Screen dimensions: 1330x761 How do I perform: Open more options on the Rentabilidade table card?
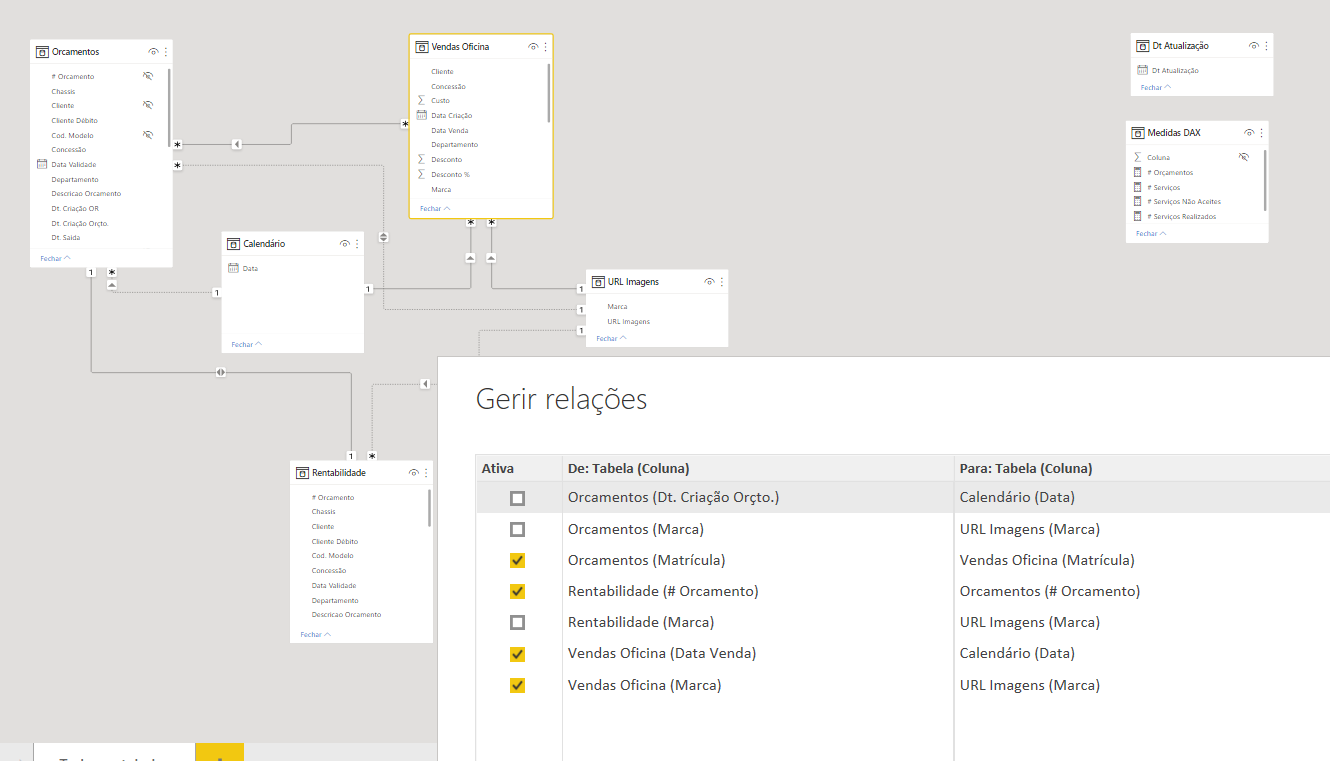(x=426, y=473)
